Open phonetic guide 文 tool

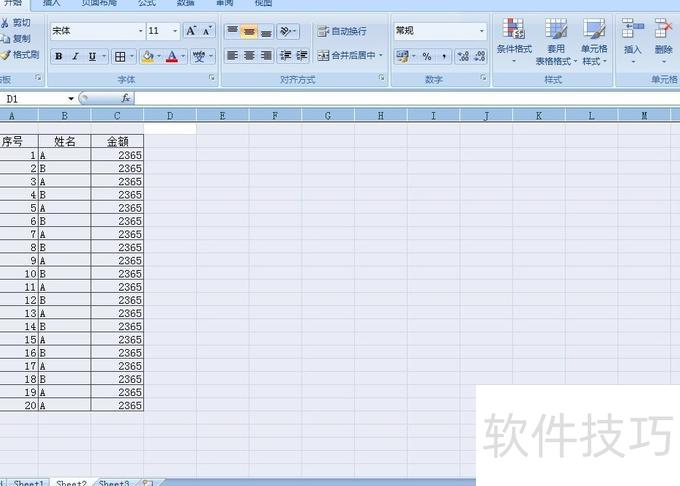199,56
